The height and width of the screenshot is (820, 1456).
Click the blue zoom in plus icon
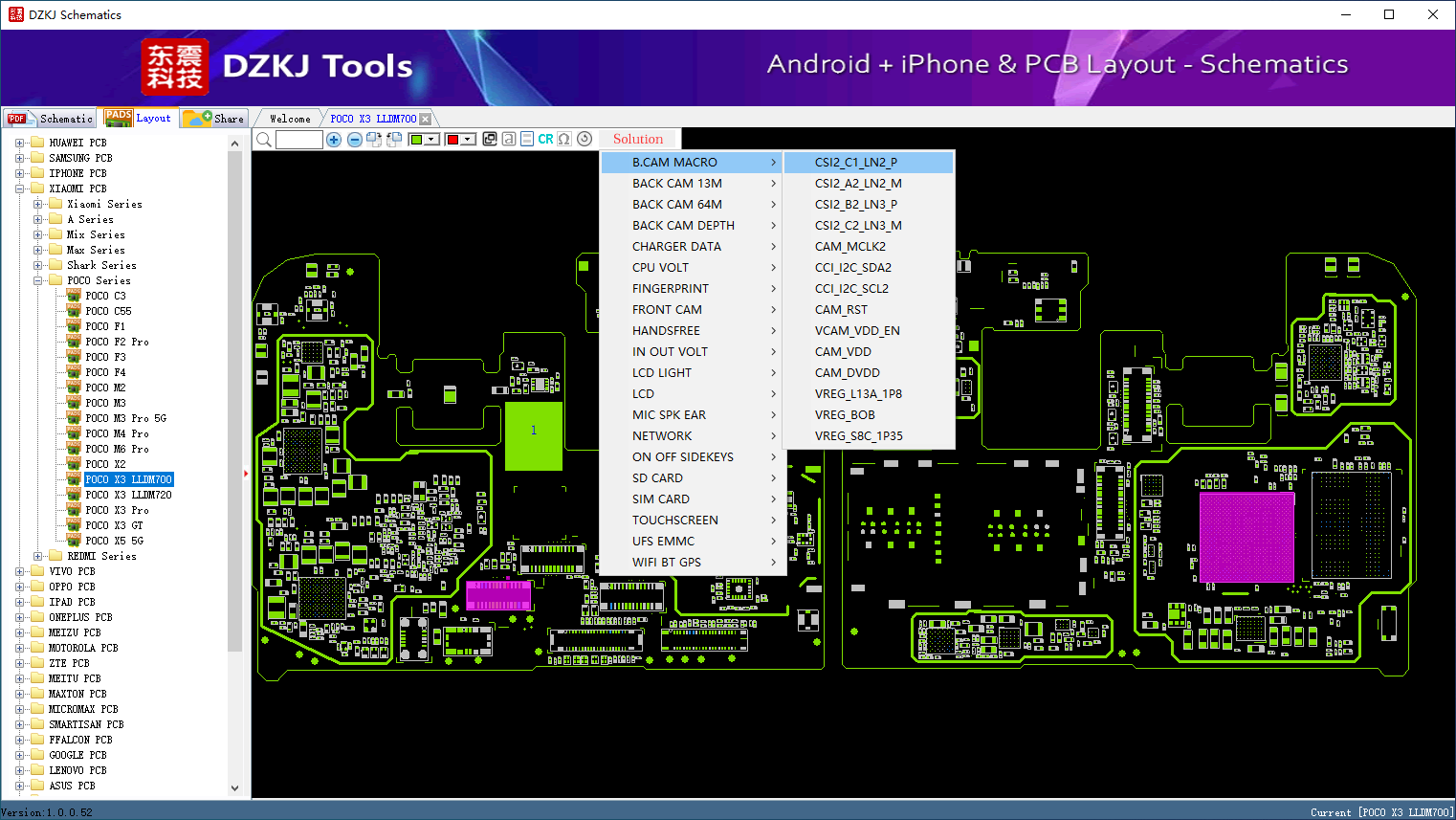pyautogui.click(x=334, y=140)
